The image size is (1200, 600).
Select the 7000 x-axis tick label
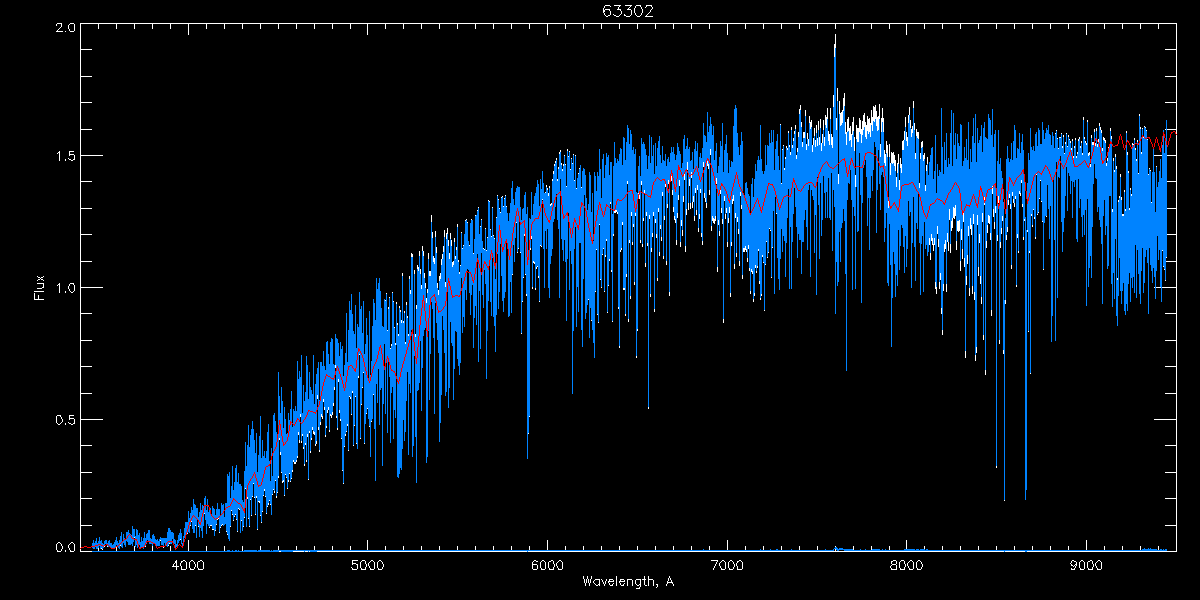click(727, 565)
